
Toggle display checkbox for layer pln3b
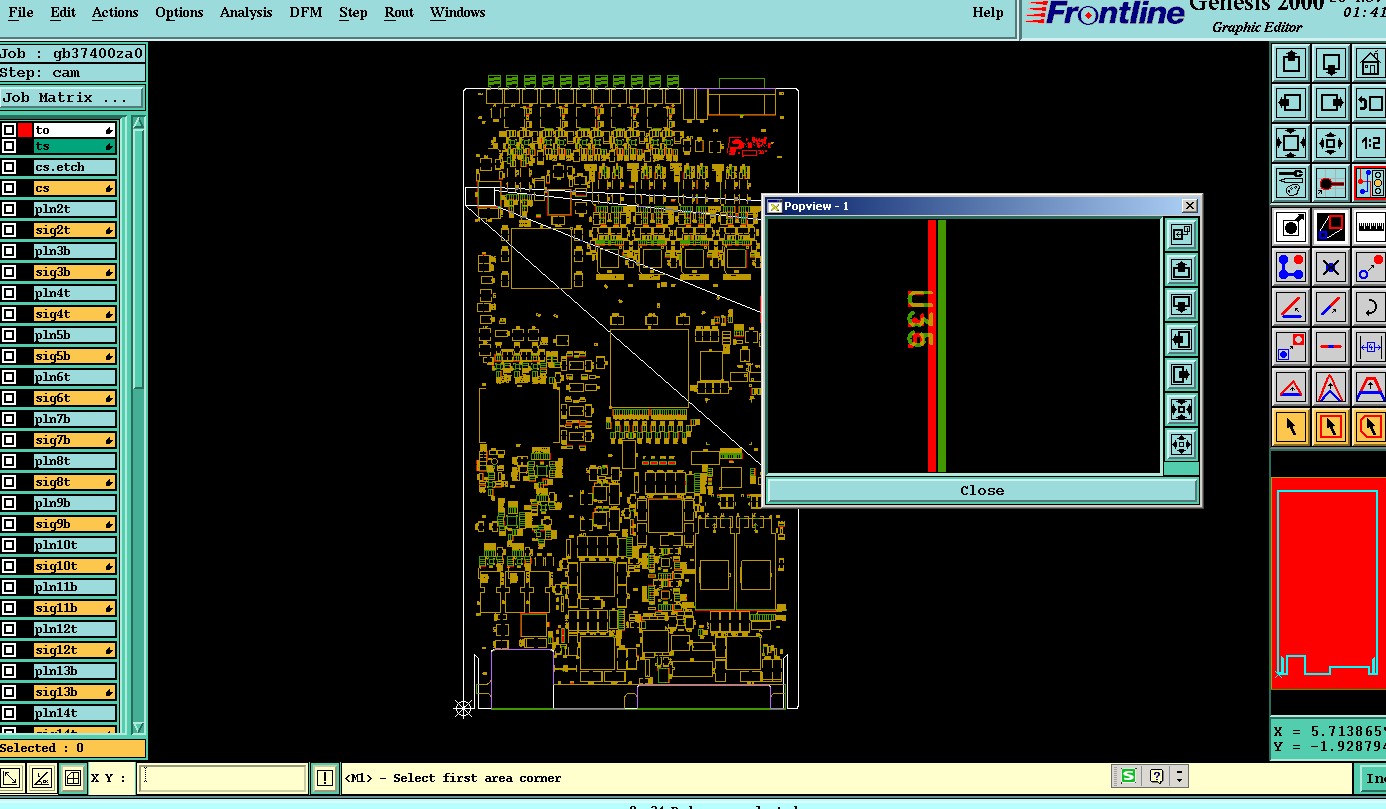(x=9, y=251)
